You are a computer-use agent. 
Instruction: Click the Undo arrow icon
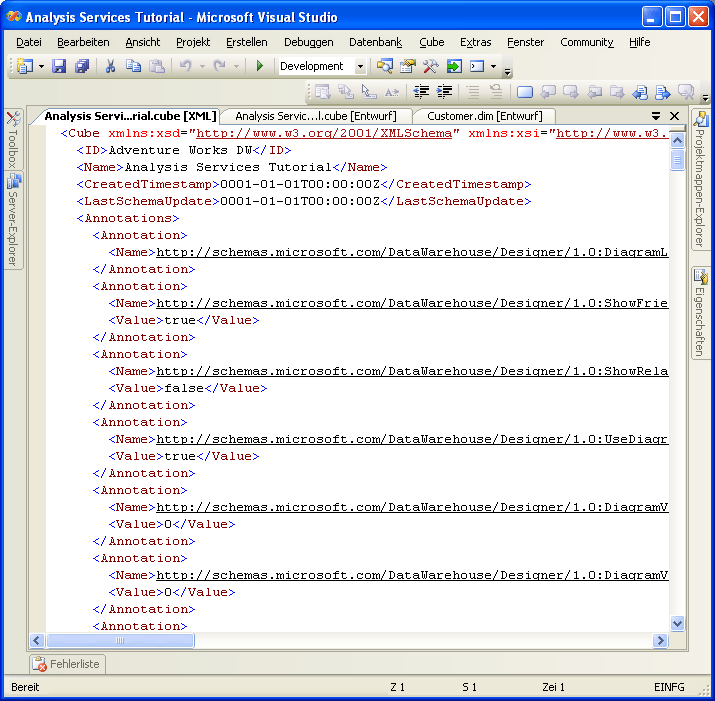[186, 66]
